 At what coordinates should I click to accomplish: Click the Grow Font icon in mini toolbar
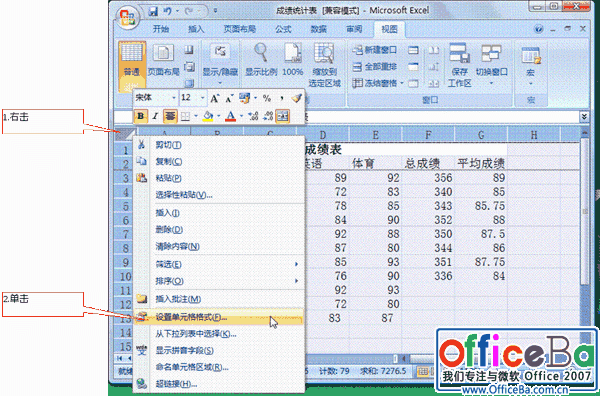214,98
